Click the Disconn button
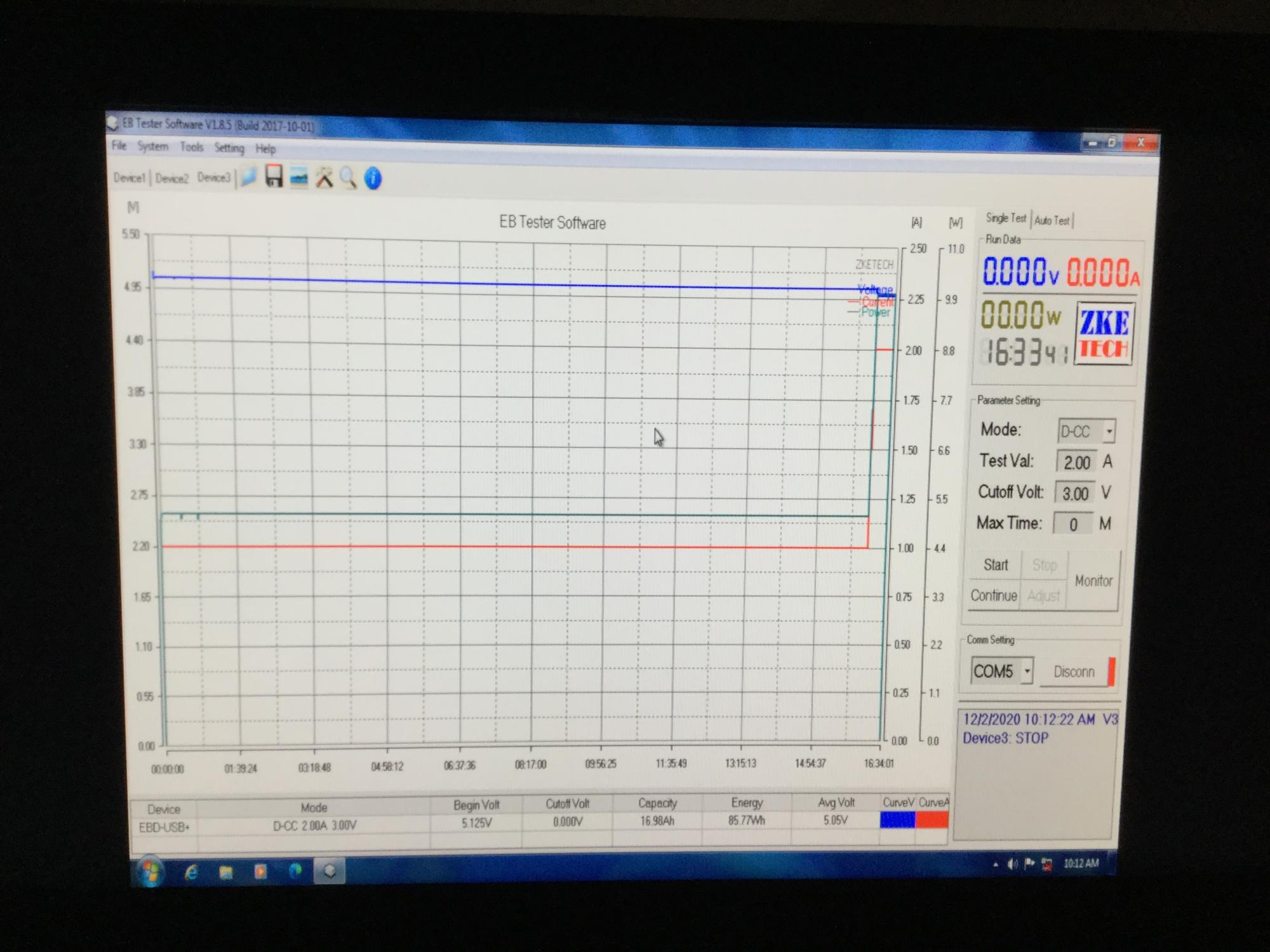This screenshot has width=1270, height=952. click(1074, 671)
